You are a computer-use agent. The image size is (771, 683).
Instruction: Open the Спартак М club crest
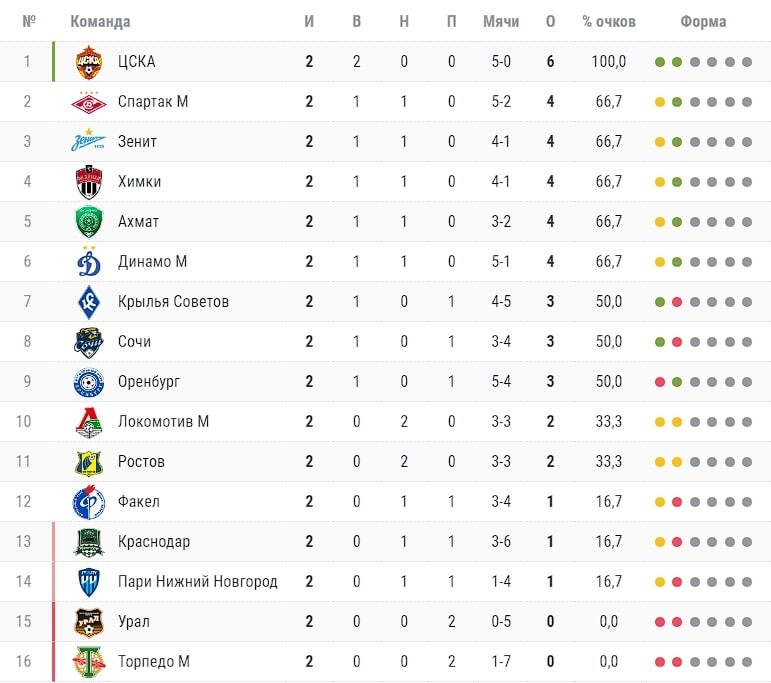tap(89, 102)
